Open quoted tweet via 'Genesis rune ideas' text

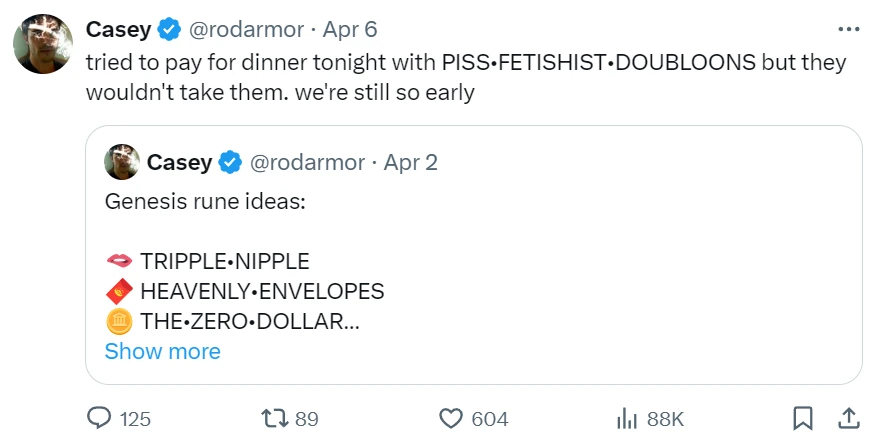click(x=204, y=201)
